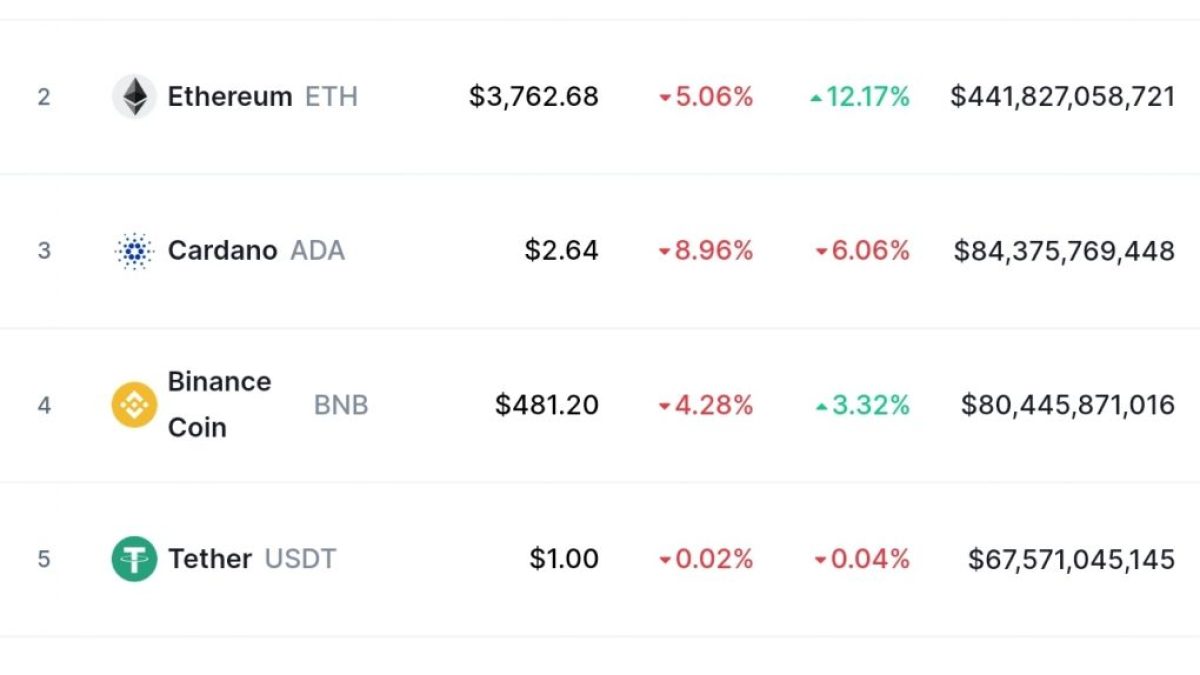
Task: Click the ETH ticker symbol
Action: click(331, 97)
